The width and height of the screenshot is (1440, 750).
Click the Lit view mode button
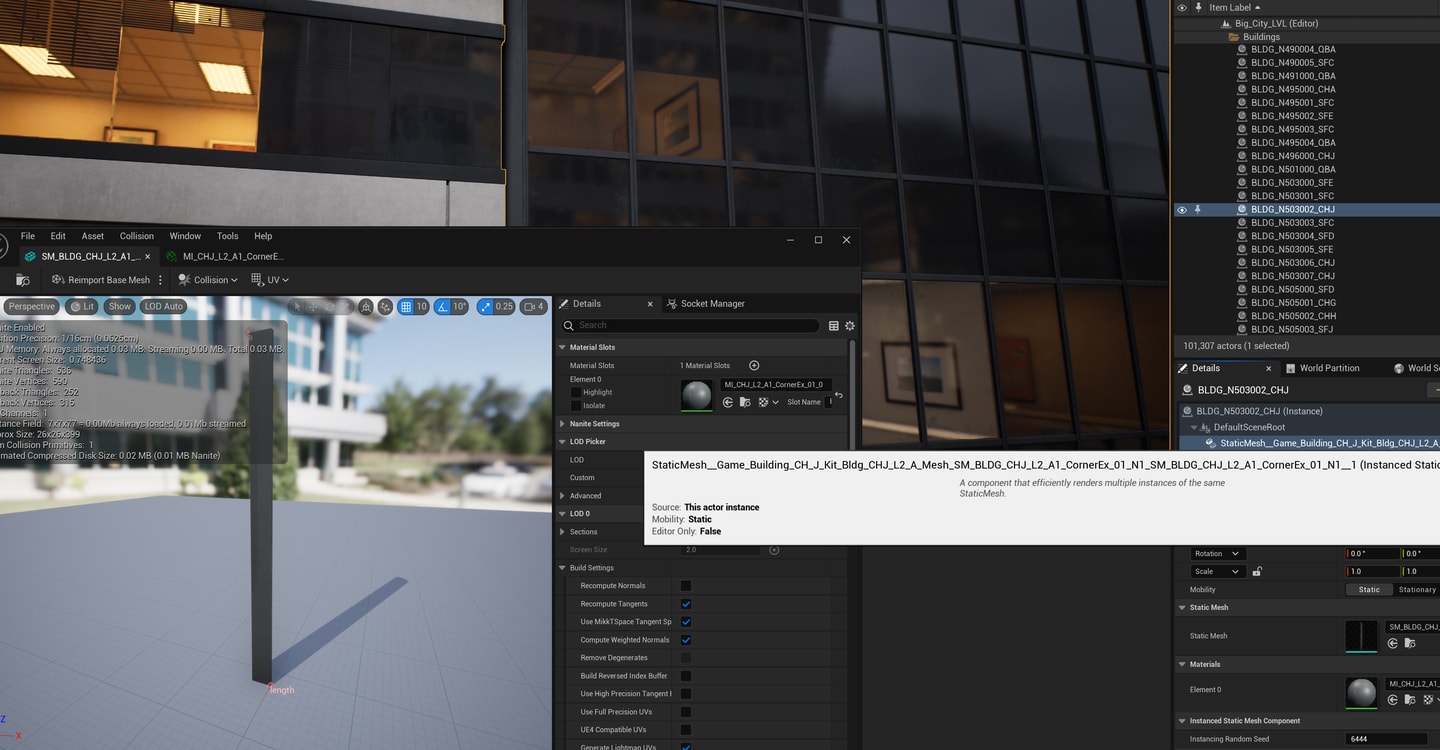coord(83,306)
